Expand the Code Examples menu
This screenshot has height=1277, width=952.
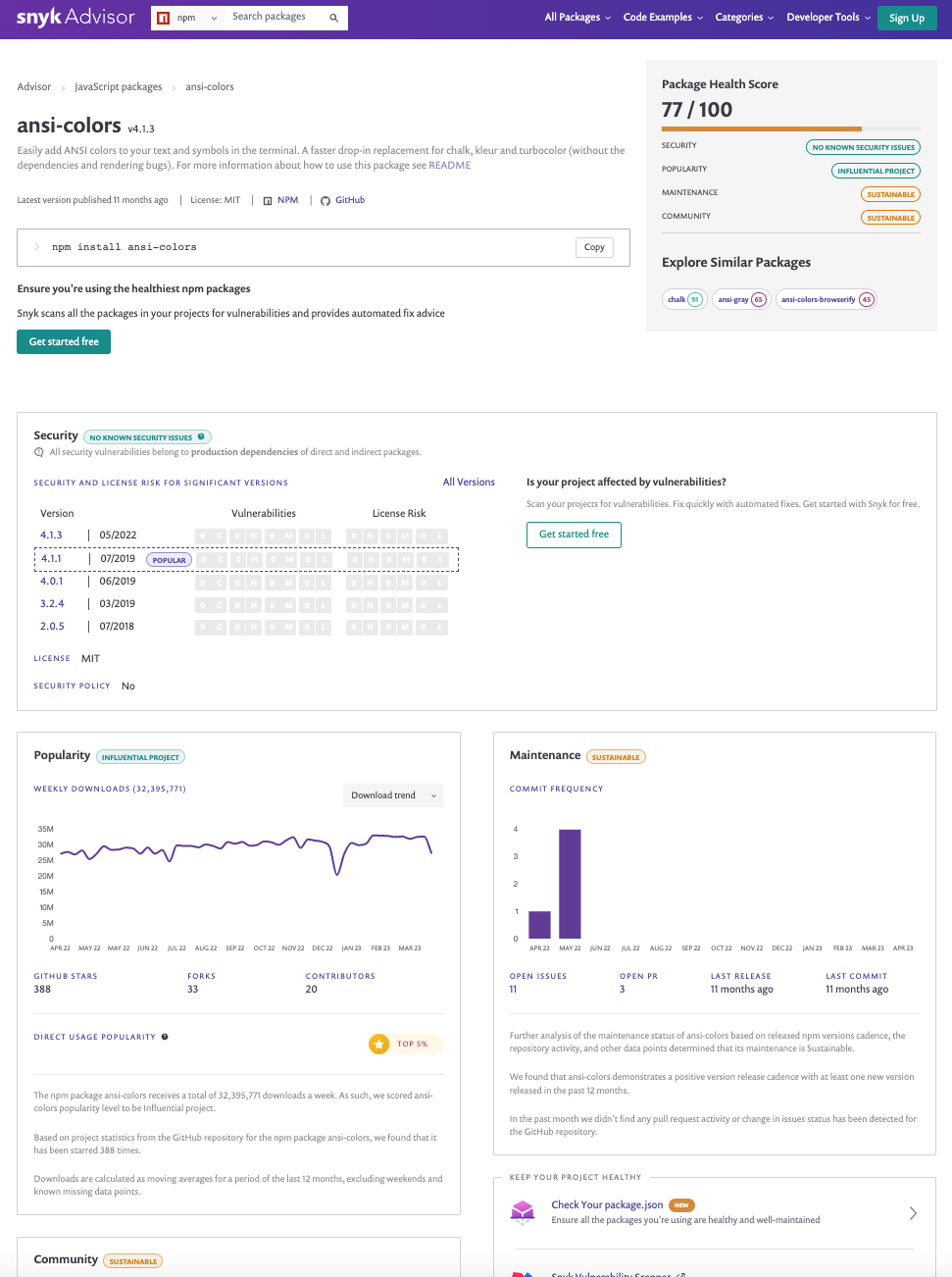[x=663, y=18]
